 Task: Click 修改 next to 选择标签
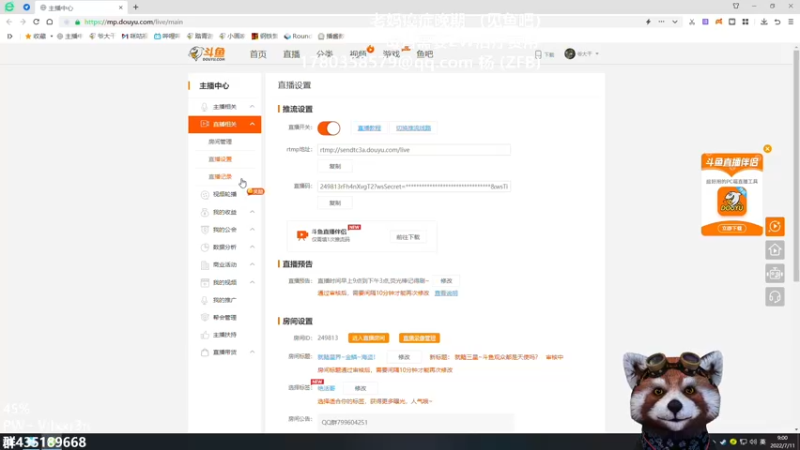click(361, 388)
